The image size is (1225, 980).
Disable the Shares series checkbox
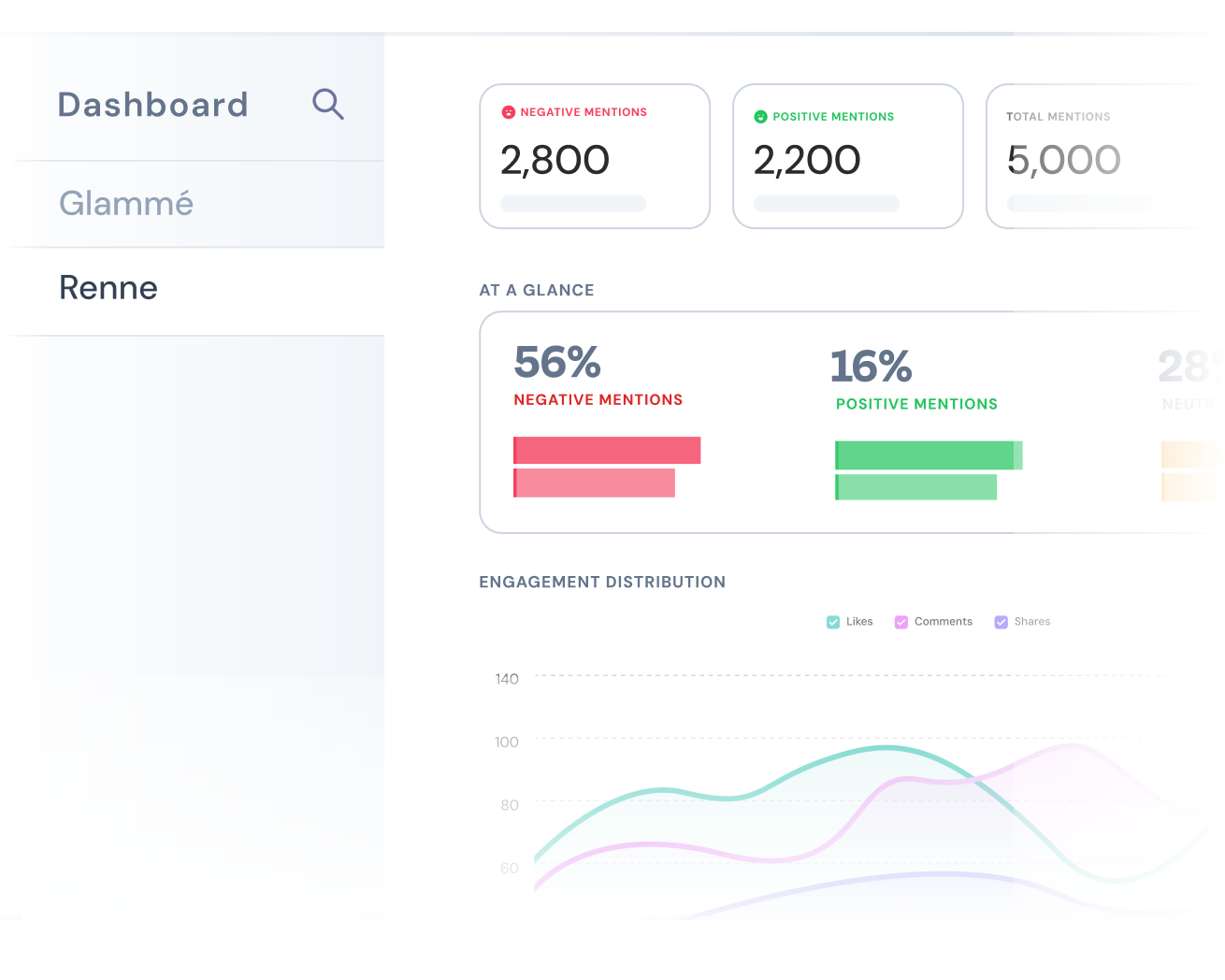coord(1001,622)
